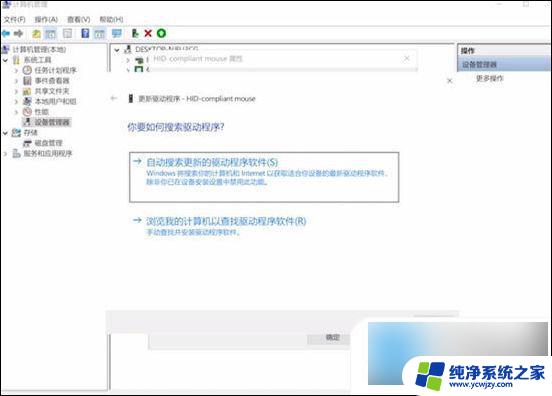Click the clock icon of 任务计划程序
552x396 pixels.
click(x=27, y=70)
